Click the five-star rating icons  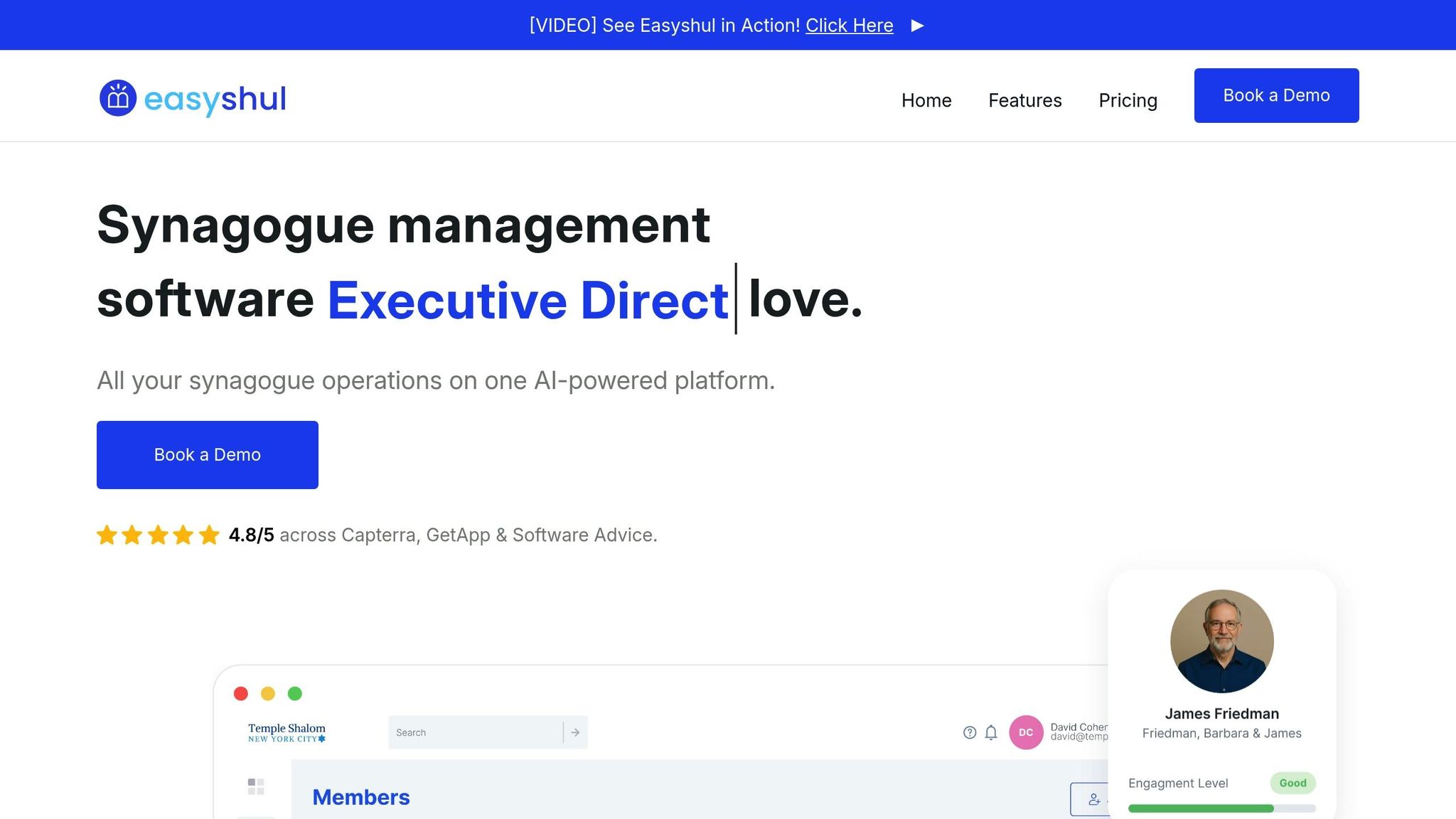coord(158,535)
